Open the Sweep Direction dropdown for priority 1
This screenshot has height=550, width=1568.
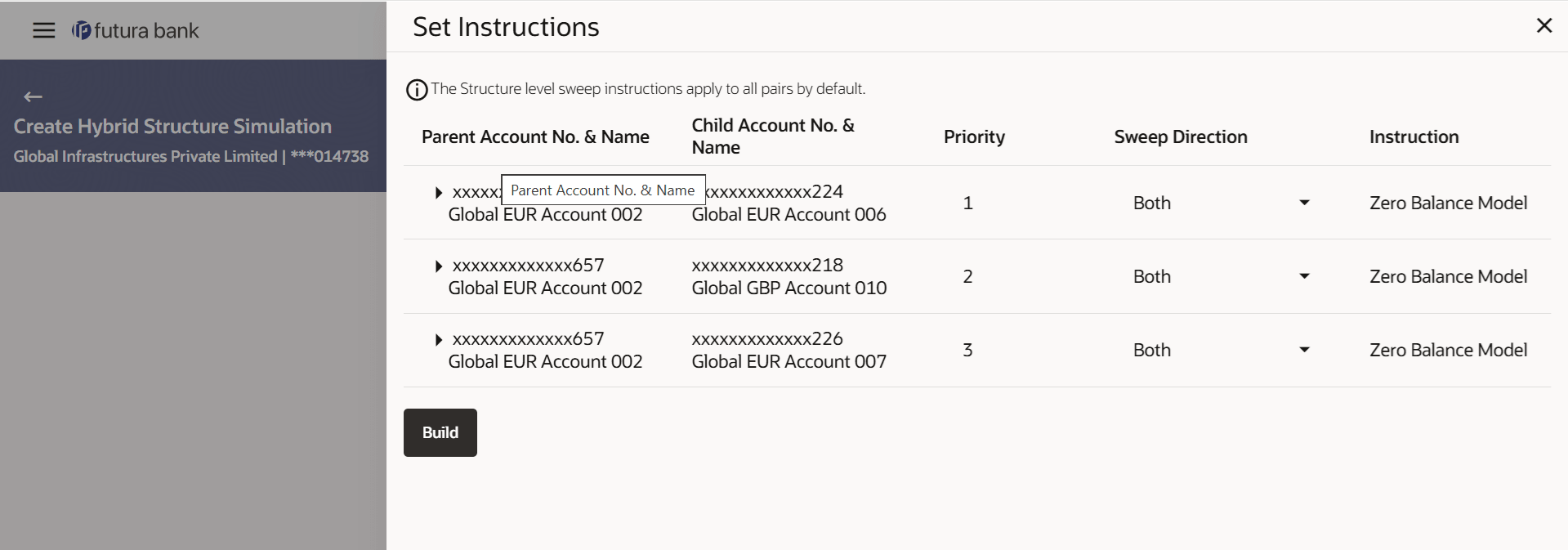[x=1304, y=203]
